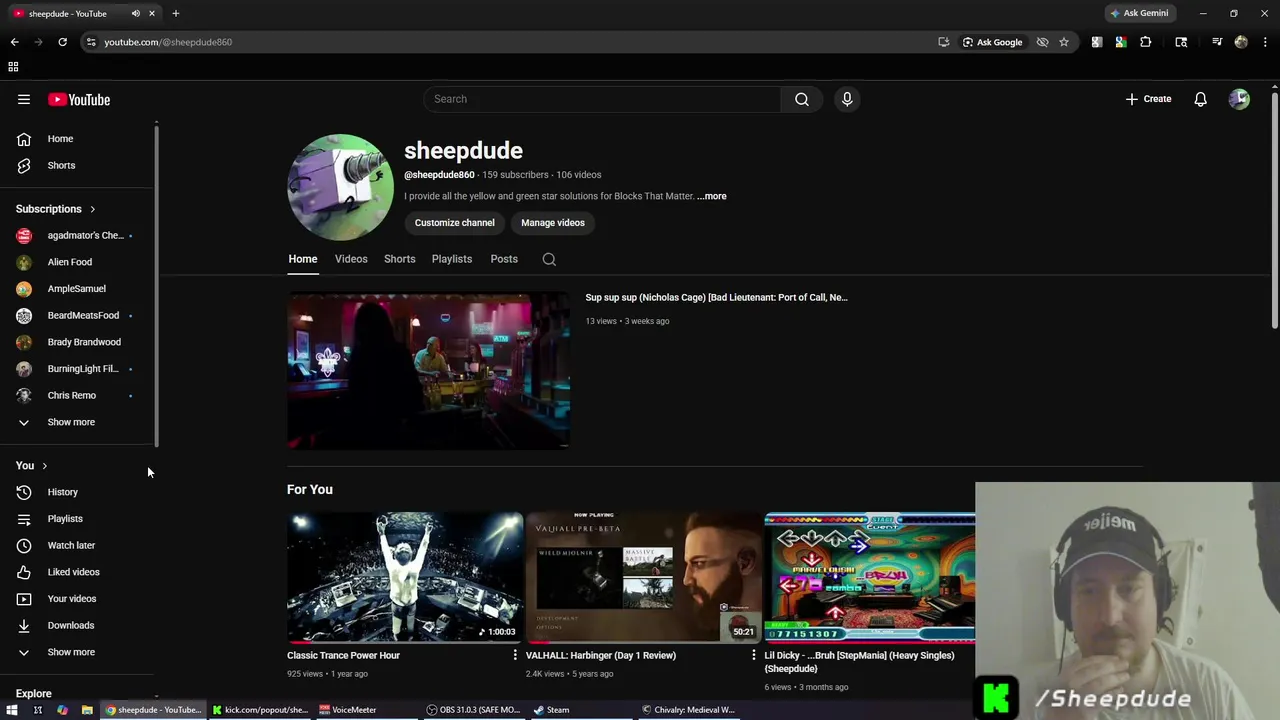Reload the page in Chrome

pyautogui.click(x=62, y=42)
